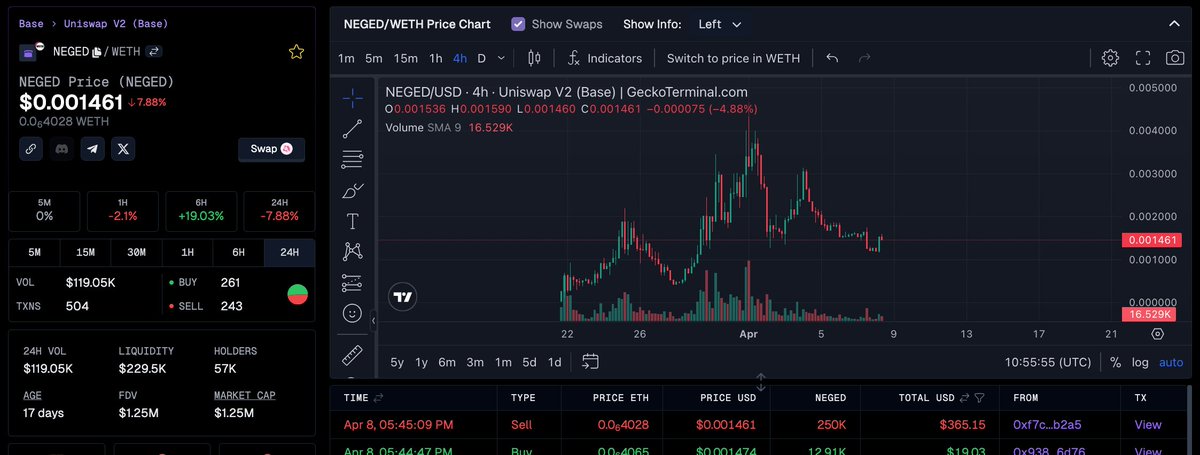Select the trend line drawing tool
The height and width of the screenshot is (455, 1200).
click(352, 128)
